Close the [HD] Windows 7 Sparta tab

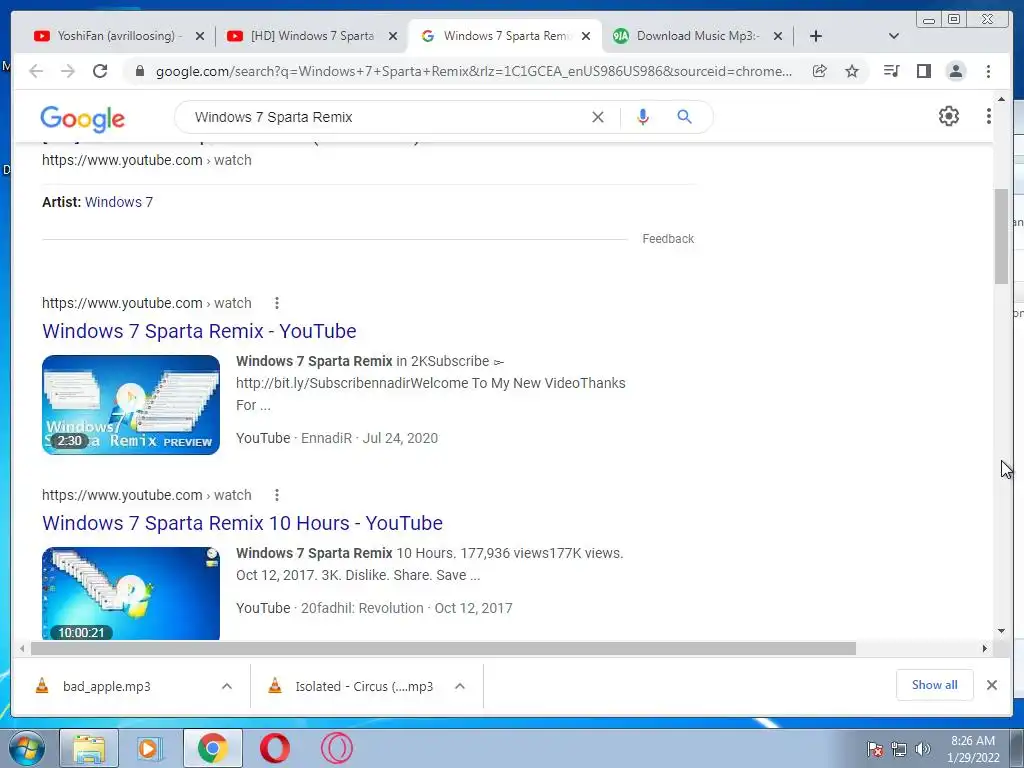coord(392,36)
